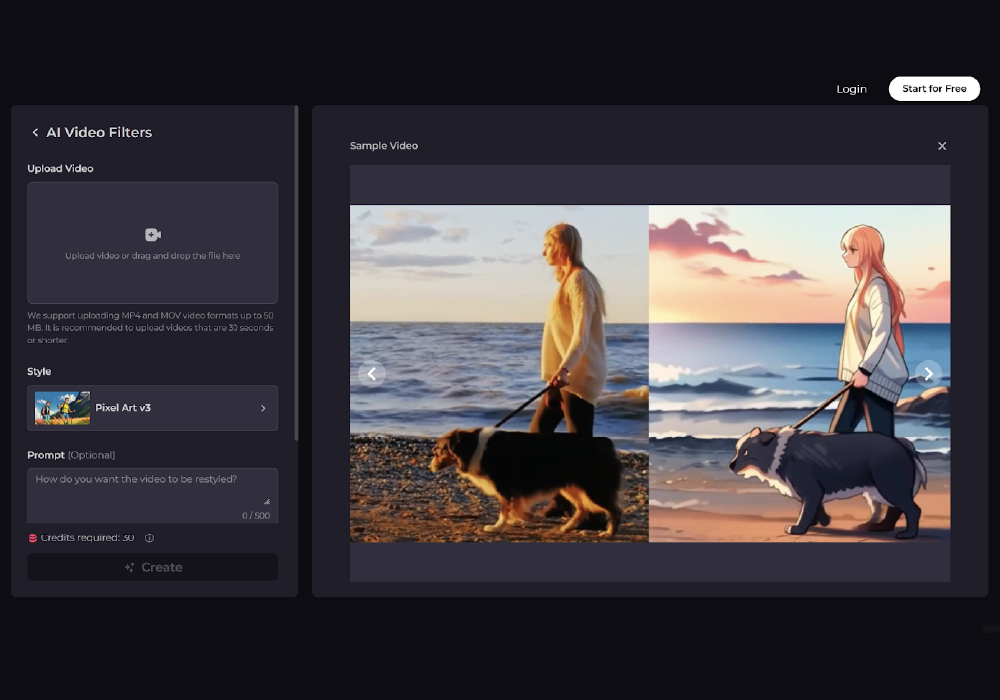Click the upload video drop zone text
Viewport: 1000px width, 700px height.
[153, 256]
